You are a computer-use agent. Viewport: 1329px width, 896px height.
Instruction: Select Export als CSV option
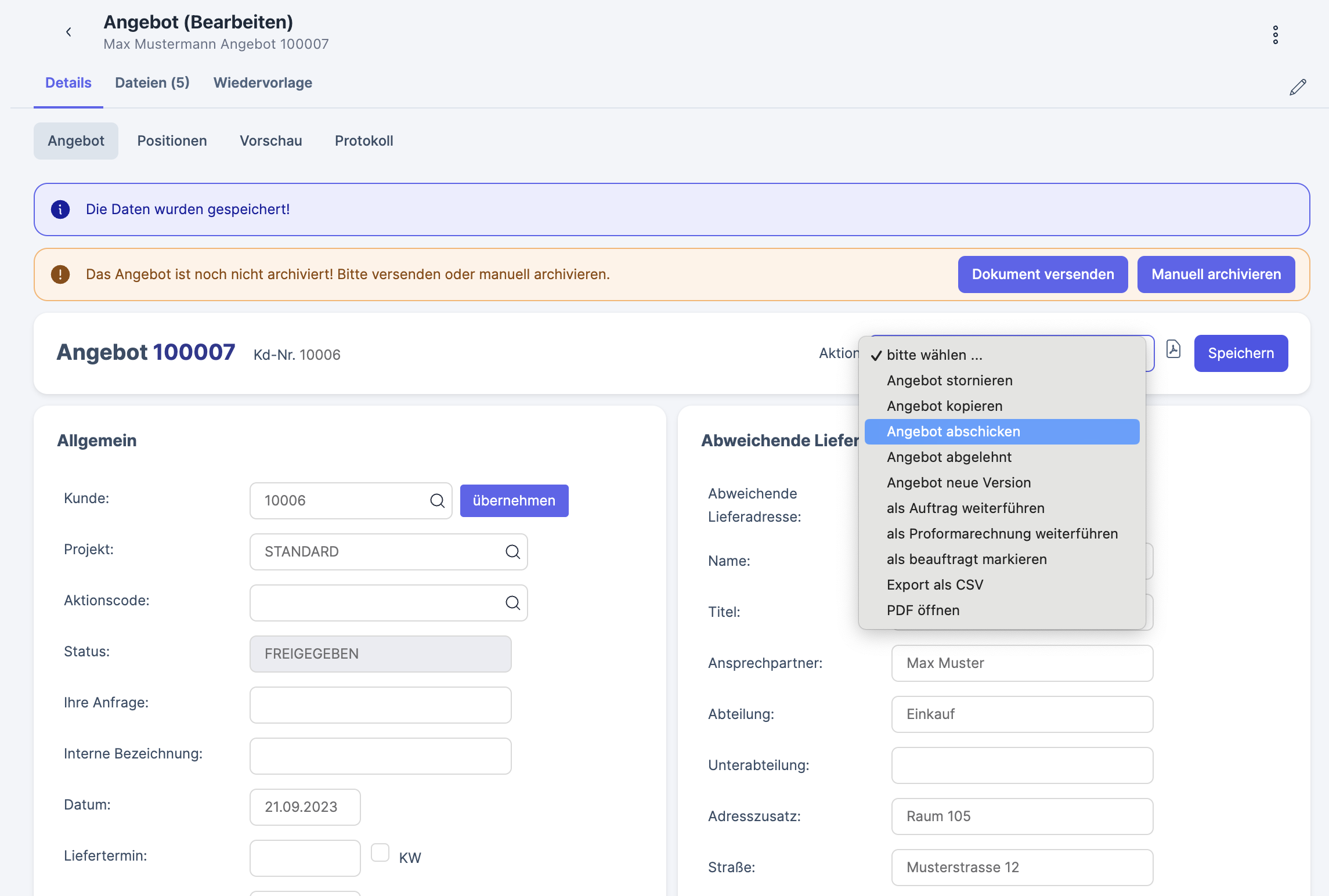coord(934,585)
